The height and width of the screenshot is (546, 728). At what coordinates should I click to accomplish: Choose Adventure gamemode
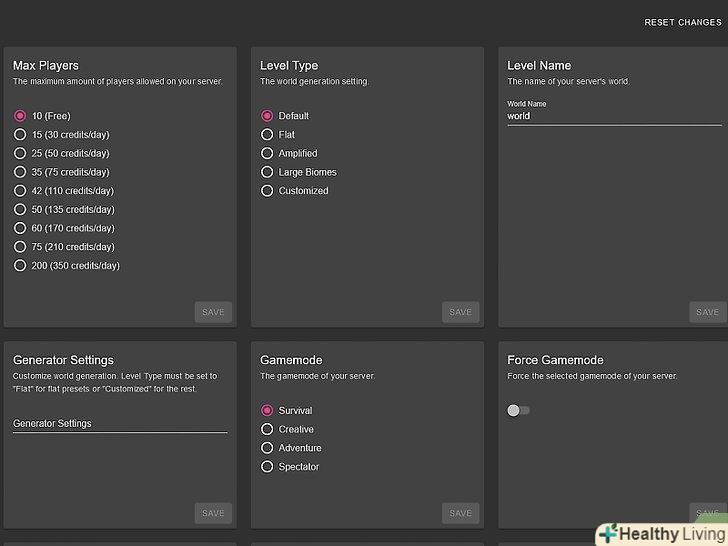(267, 448)
